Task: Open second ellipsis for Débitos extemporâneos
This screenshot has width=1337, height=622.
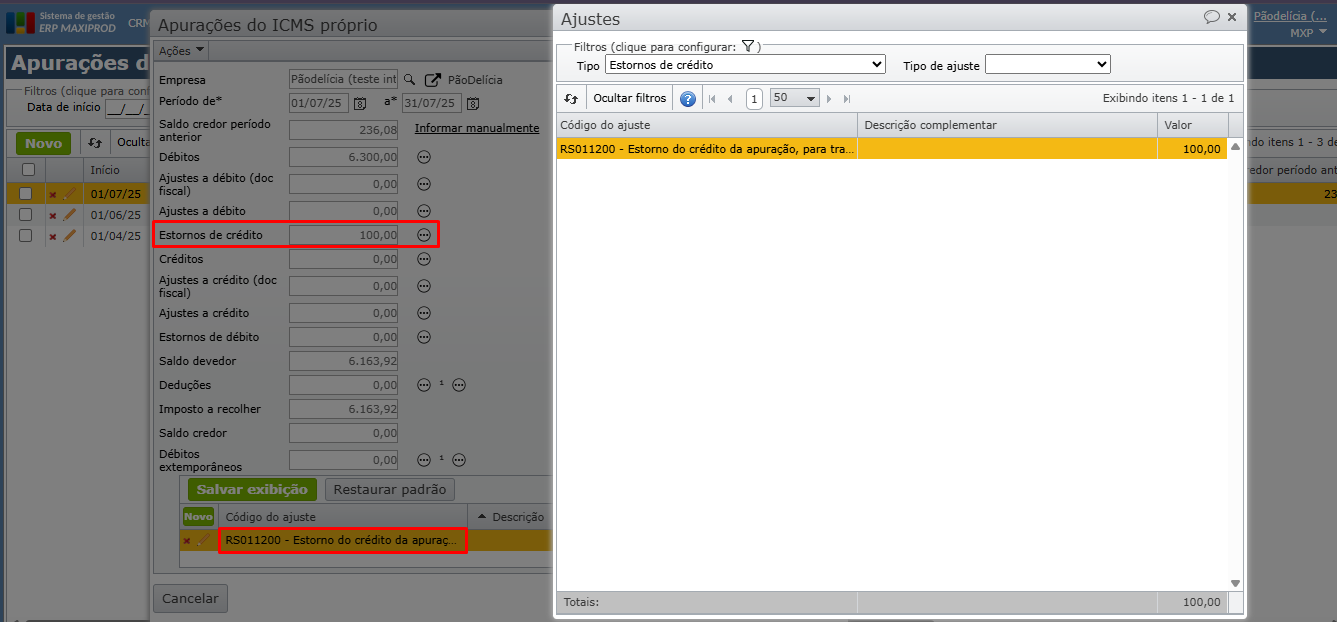Action: pyautogui.click(x=459, y=460)
